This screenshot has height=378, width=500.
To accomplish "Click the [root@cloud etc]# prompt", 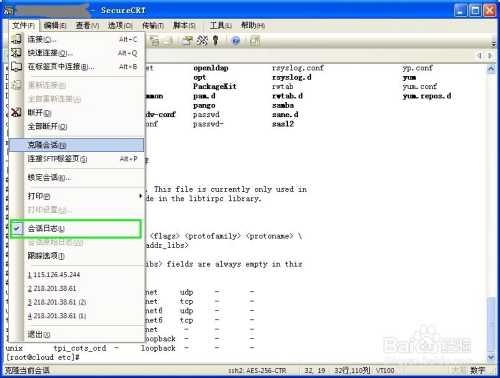I will 43,357.
